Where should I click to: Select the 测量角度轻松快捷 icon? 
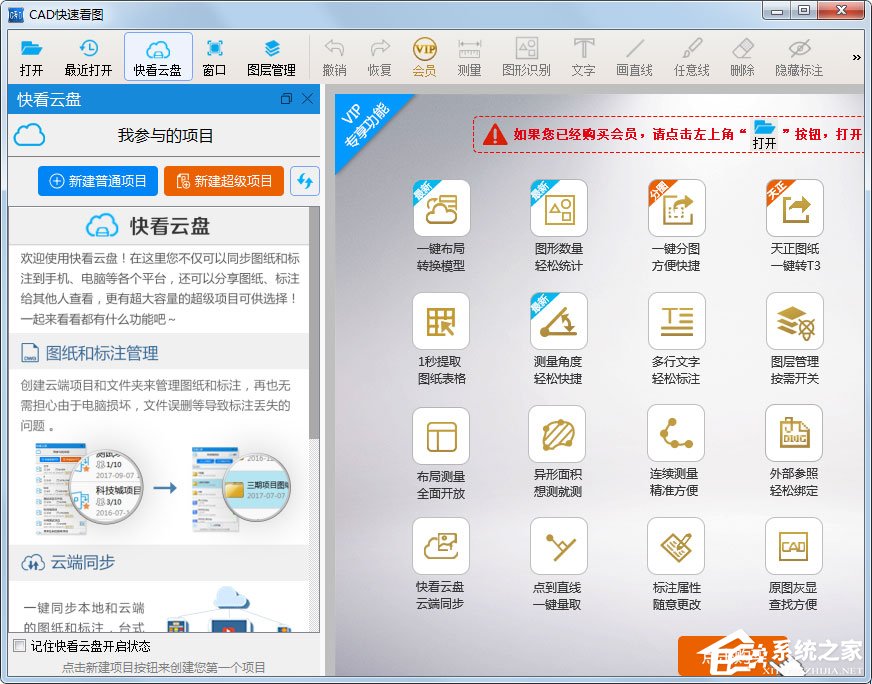558,320
